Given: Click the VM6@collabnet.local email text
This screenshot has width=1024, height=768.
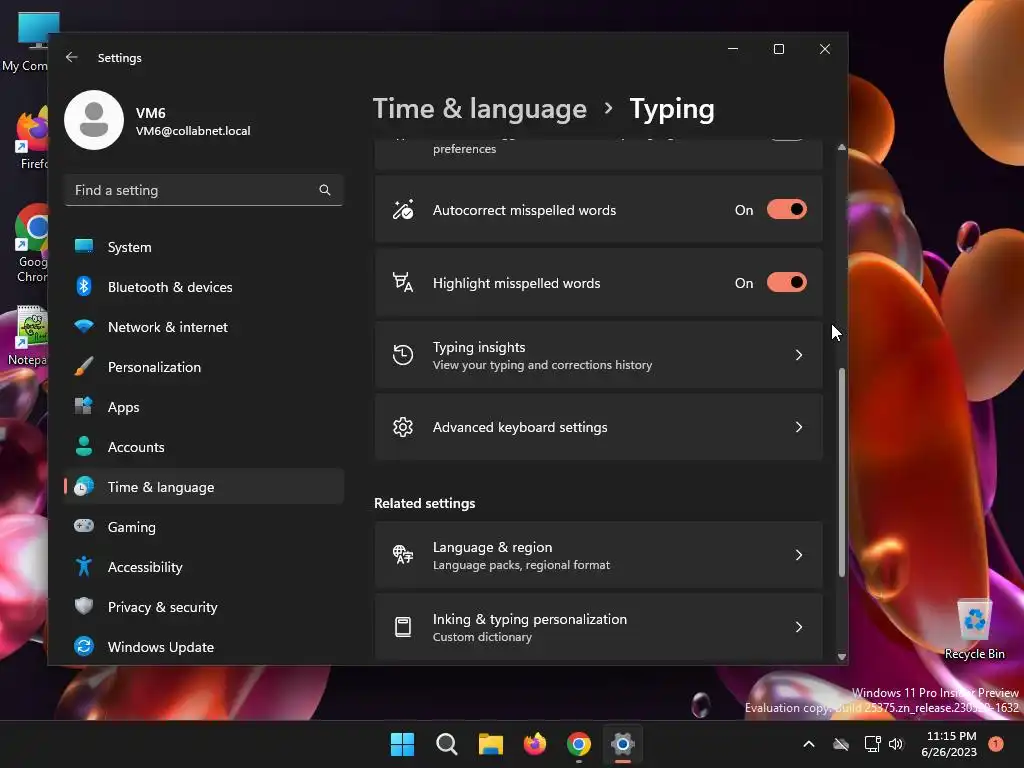Looking at the screenshot, I should 193,131.
